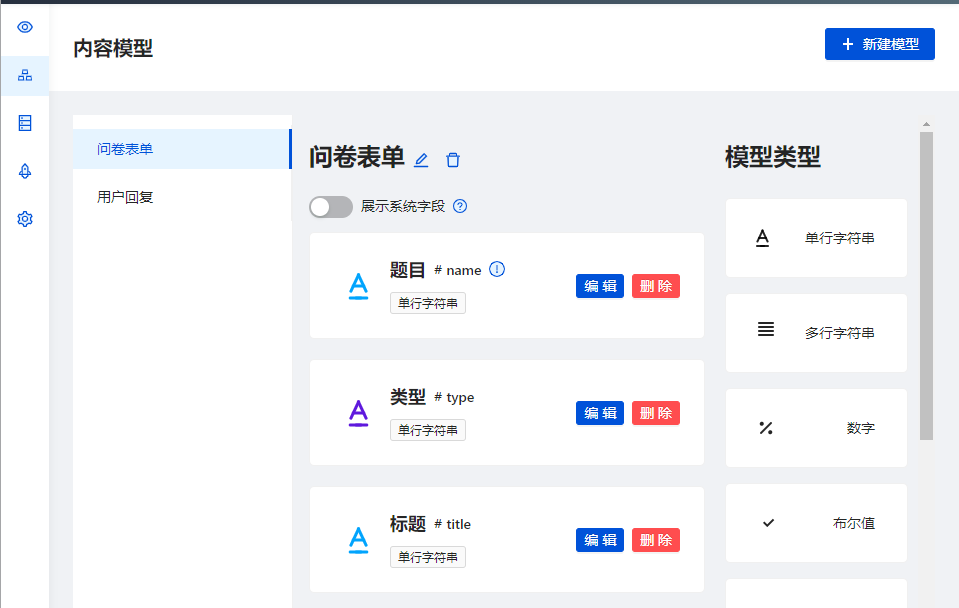The height and width of the screenshot is (608, 959).
Task: Click the 类型 field title
Action: click(x=407, y=397)
